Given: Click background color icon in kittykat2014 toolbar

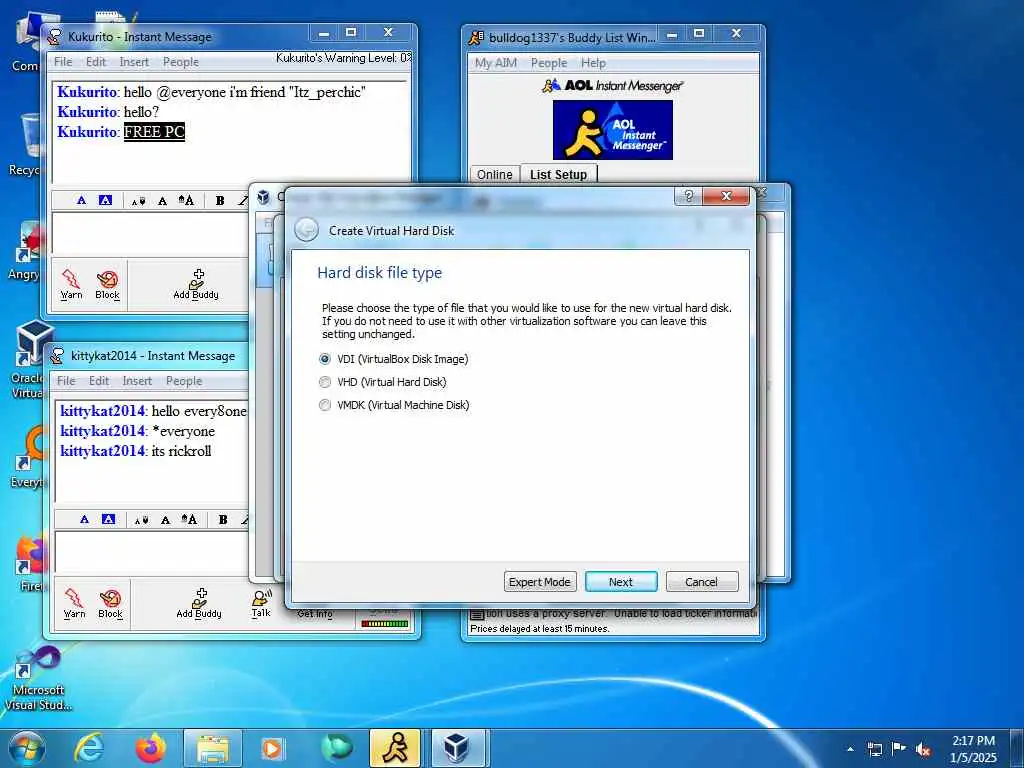Looking at the screenshot, I should click(x=108, y=519).
